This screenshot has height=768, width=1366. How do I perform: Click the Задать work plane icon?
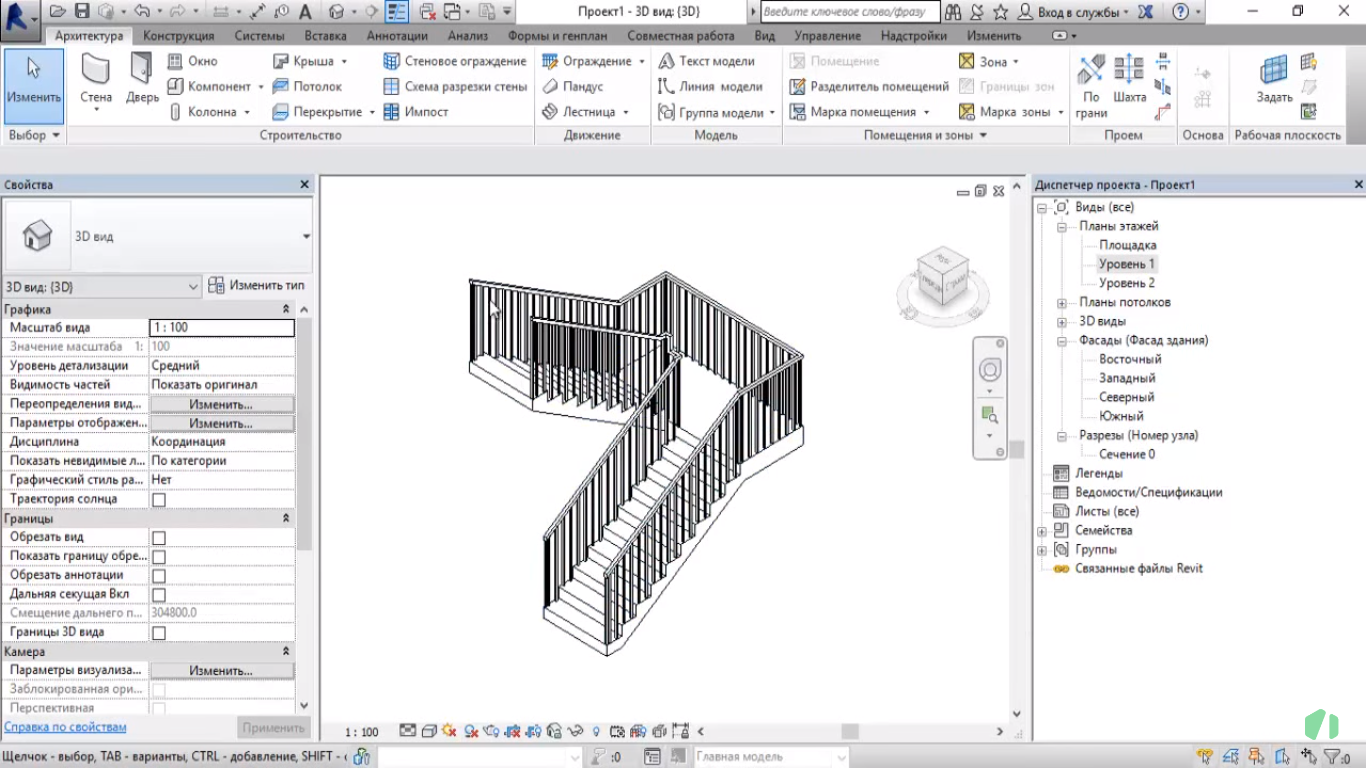click(x=1274, y=79)
